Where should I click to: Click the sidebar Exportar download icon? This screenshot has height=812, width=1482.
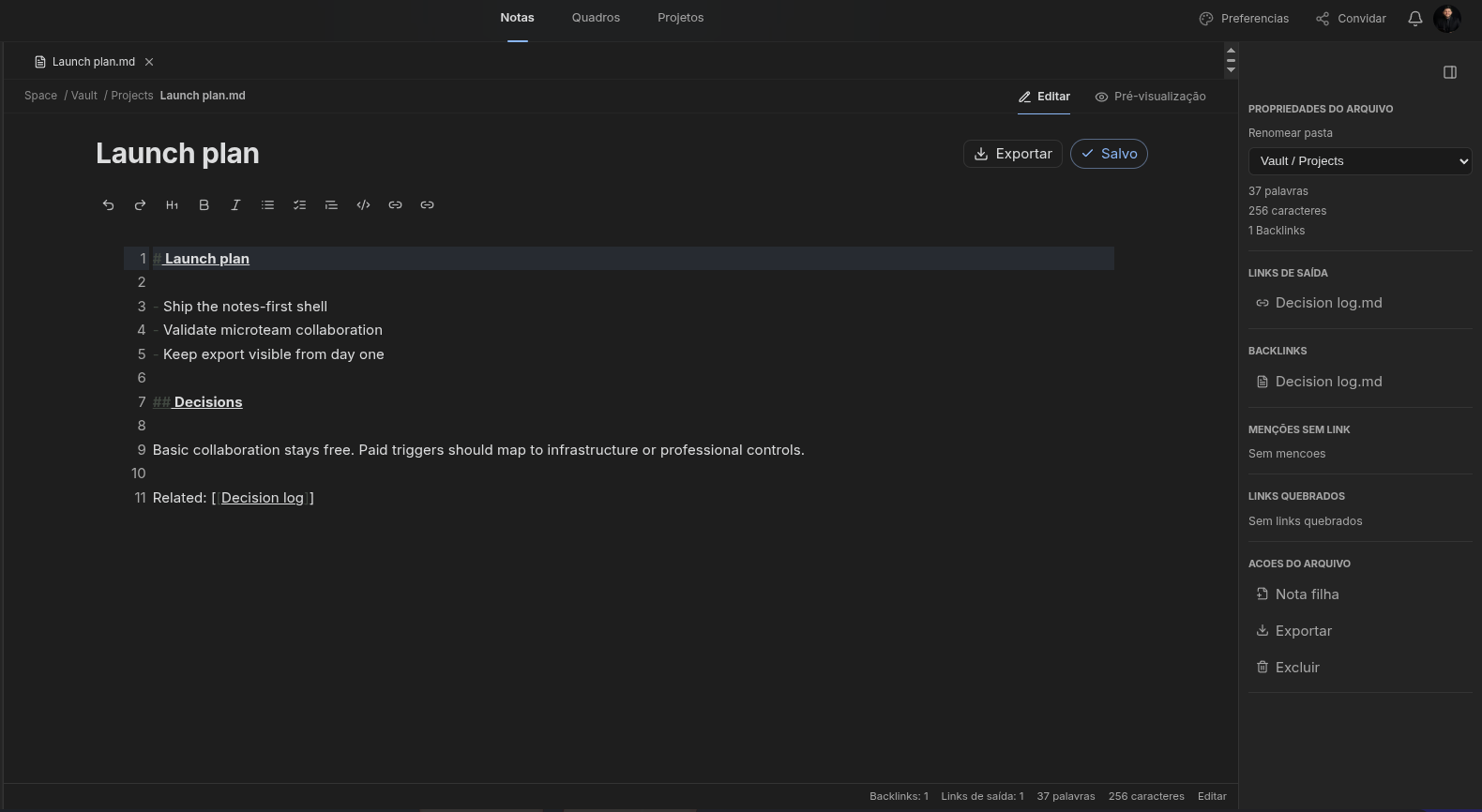tap(1263, 631)
